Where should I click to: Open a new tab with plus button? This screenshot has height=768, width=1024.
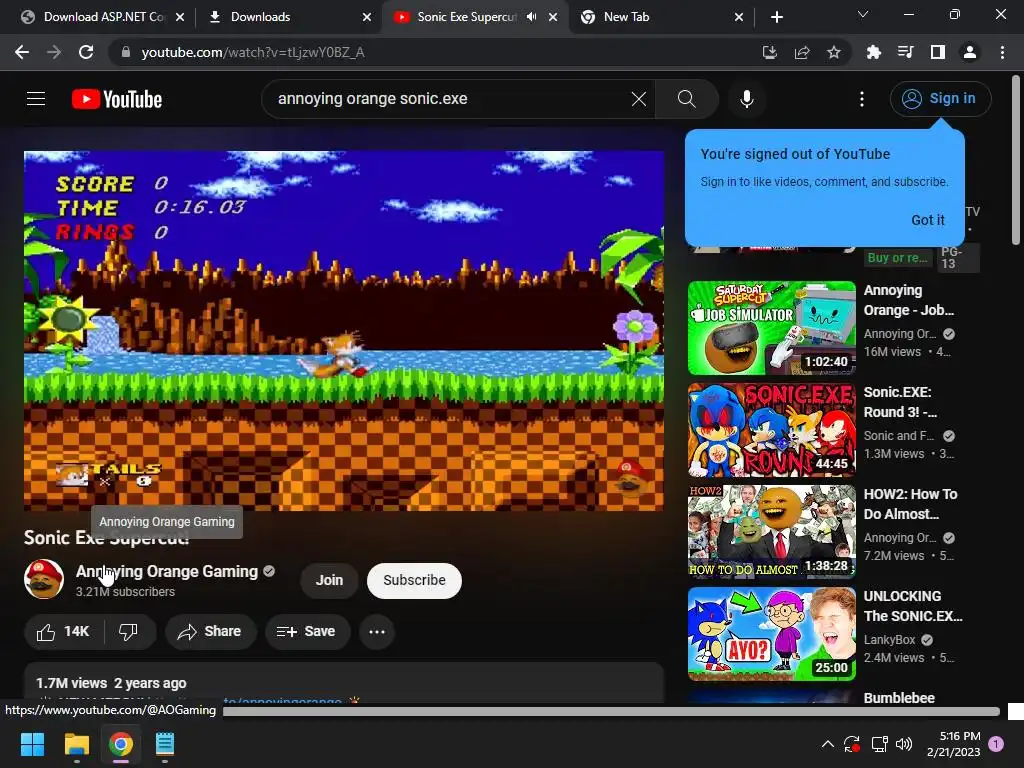pyautogui.click(x=776, y=17)
